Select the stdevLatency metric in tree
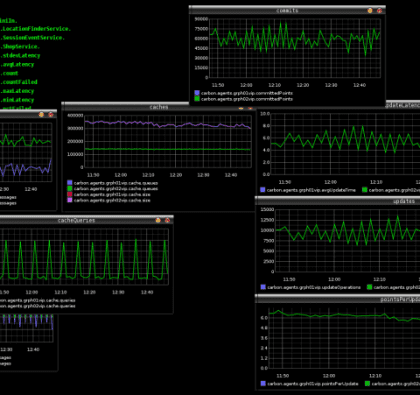Screen dimensions: 420x395 click(x=21, y=55)
